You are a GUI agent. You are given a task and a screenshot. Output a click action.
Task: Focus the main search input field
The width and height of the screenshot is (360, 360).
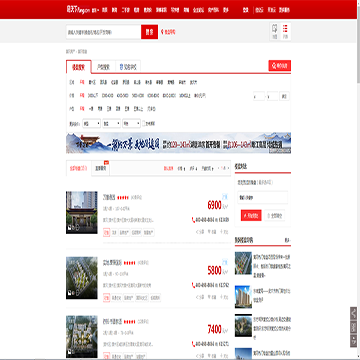pyautogui.click(x=103, y=32)
